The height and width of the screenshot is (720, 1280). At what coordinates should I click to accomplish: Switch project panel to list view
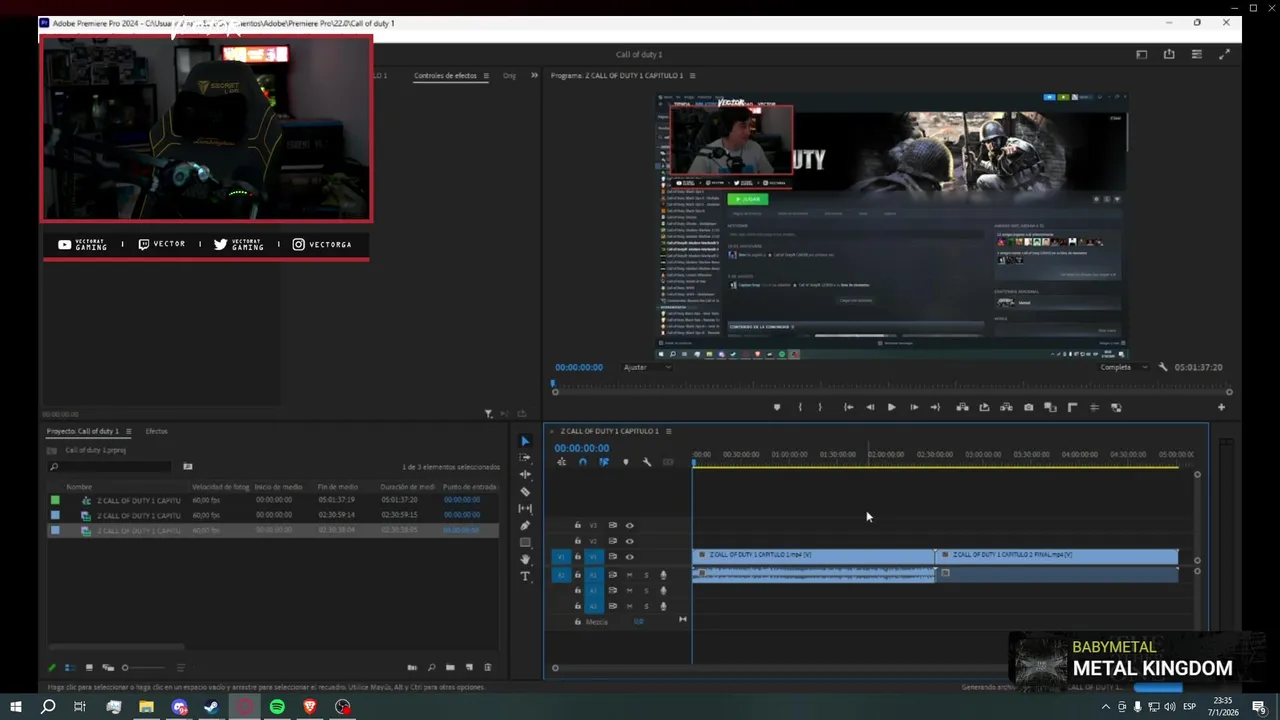point(70,667)
